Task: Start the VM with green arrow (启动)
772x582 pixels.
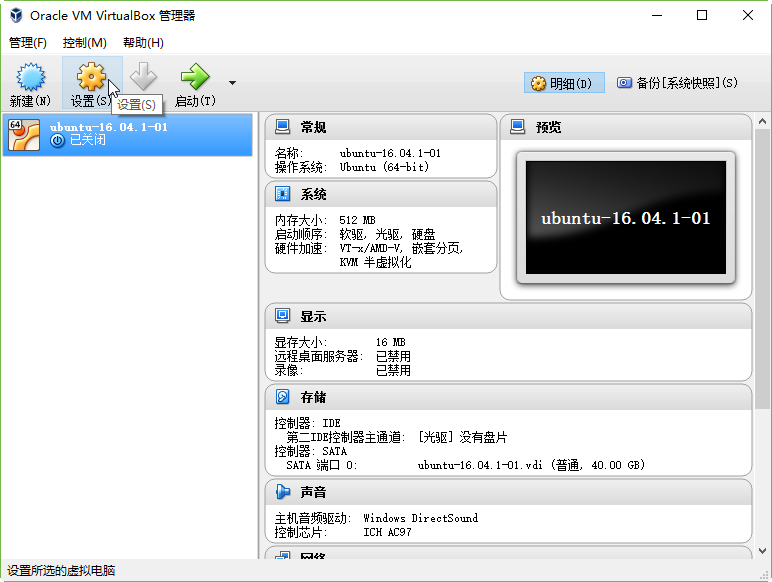Action: coord(195,77)
